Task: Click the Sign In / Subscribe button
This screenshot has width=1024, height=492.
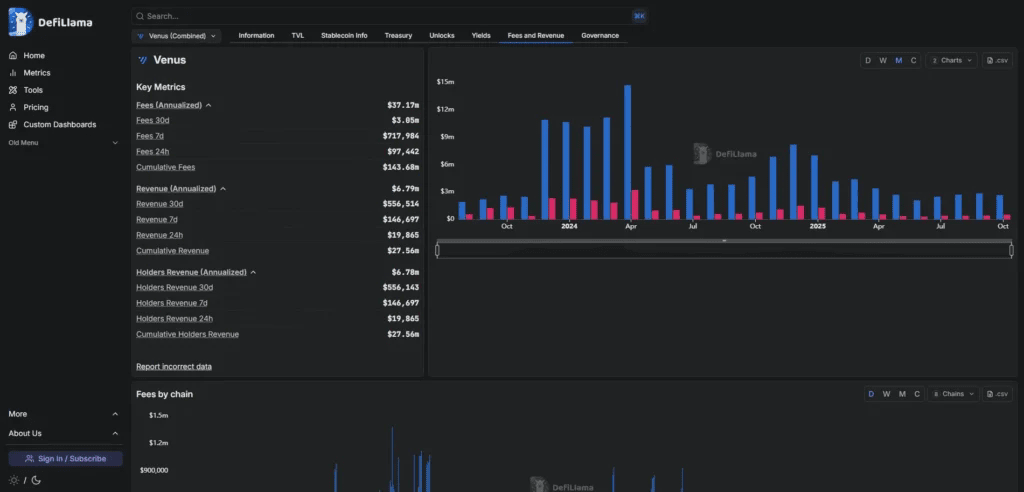Action: click(65, 459)
